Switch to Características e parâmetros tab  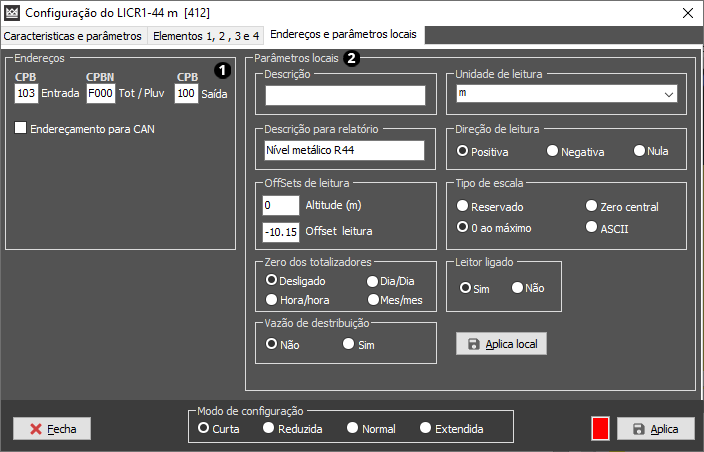[73, 35]
